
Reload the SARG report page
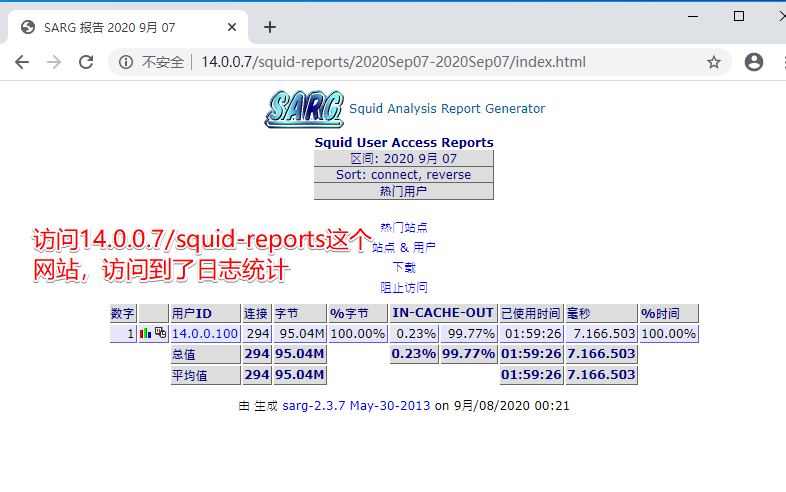click(86, 62)
